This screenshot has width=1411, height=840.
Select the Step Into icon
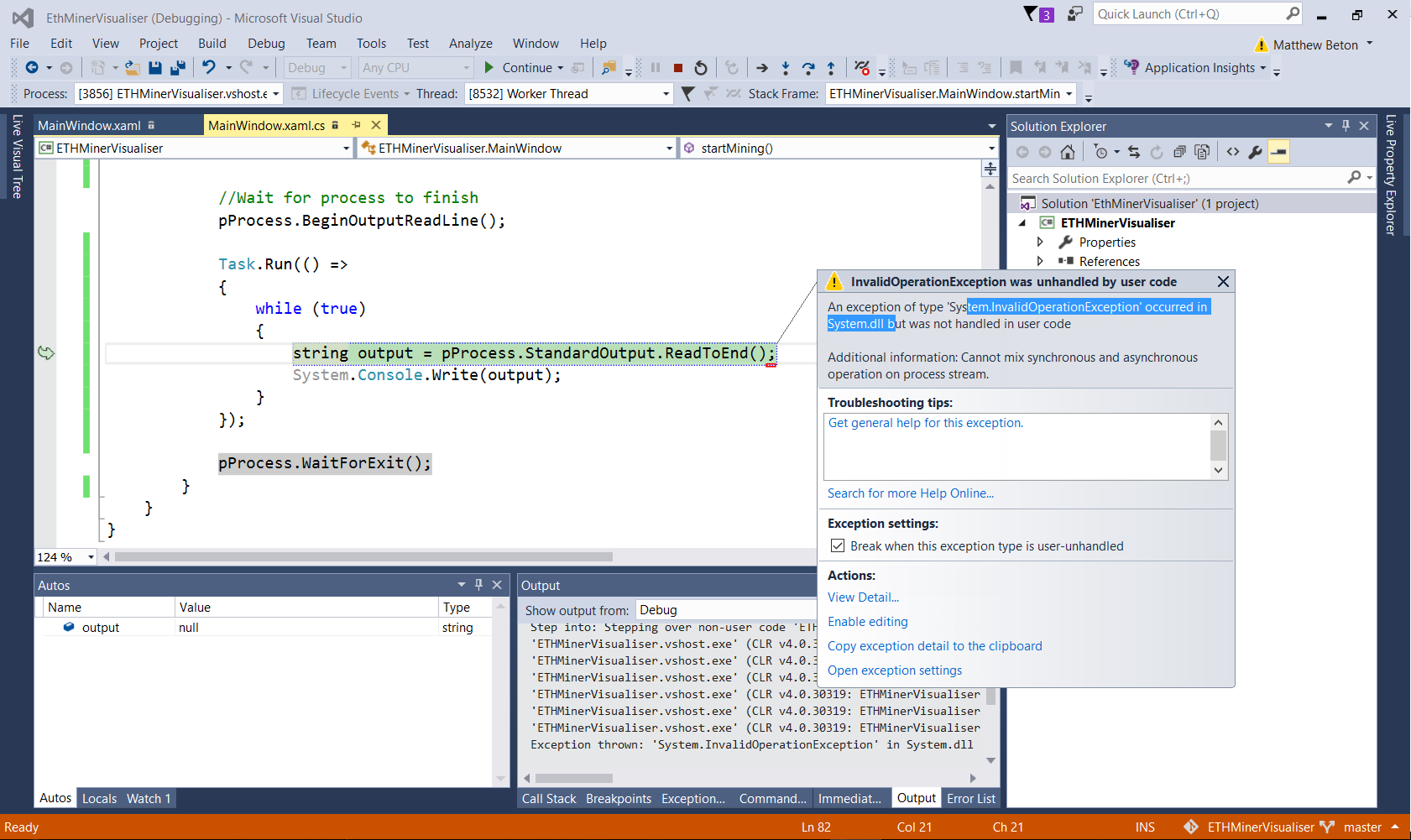[x=785, y=67]
